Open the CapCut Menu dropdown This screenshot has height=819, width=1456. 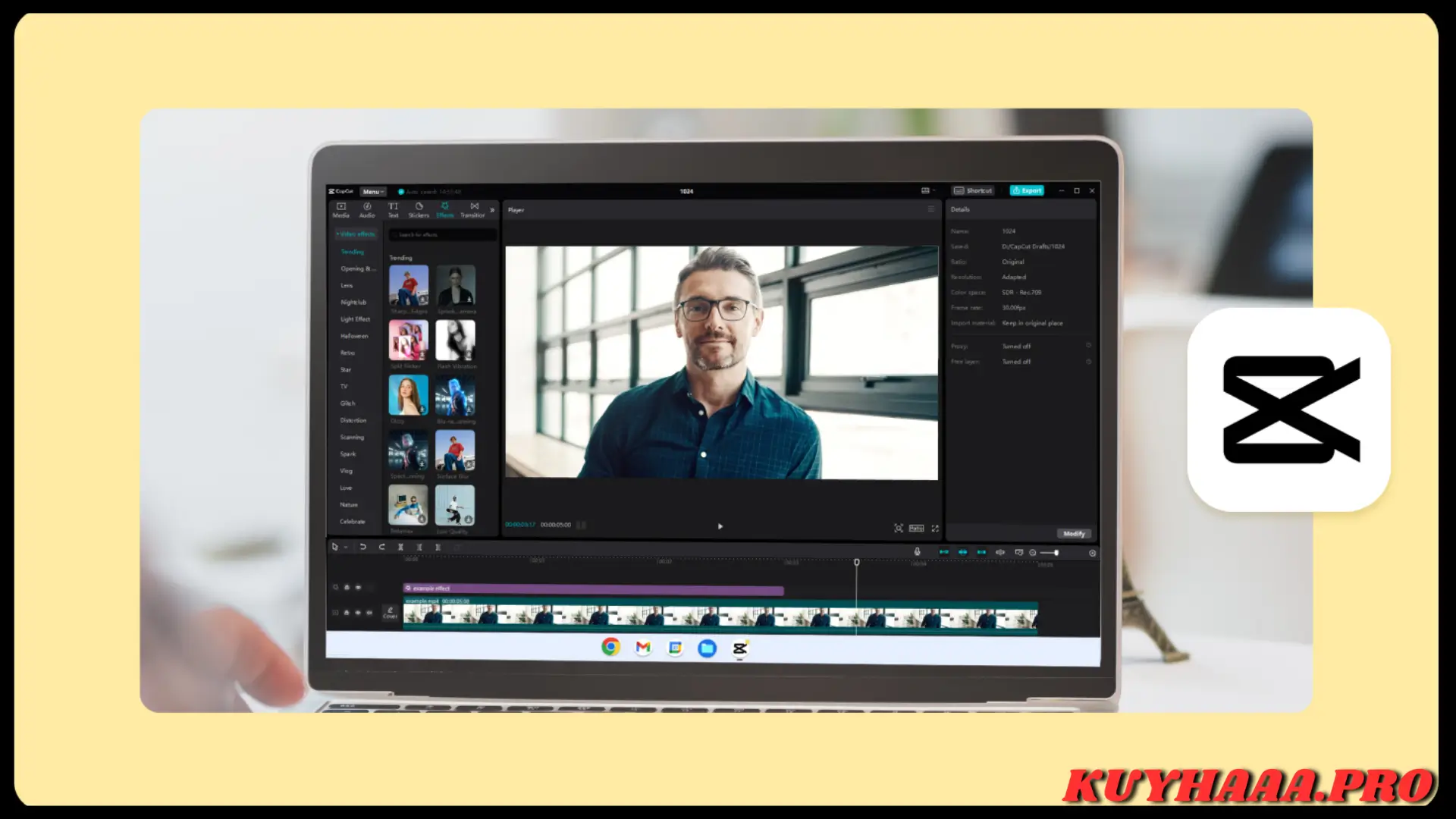click(373, 192)
